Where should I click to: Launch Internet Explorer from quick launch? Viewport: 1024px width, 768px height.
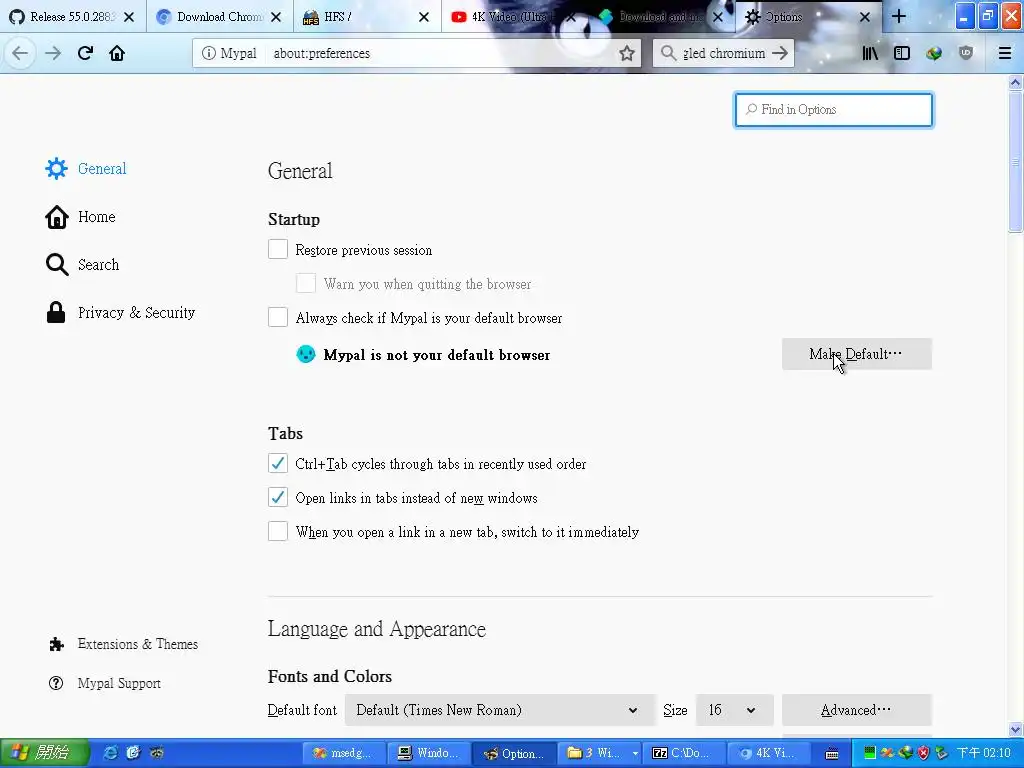(111, 753)
